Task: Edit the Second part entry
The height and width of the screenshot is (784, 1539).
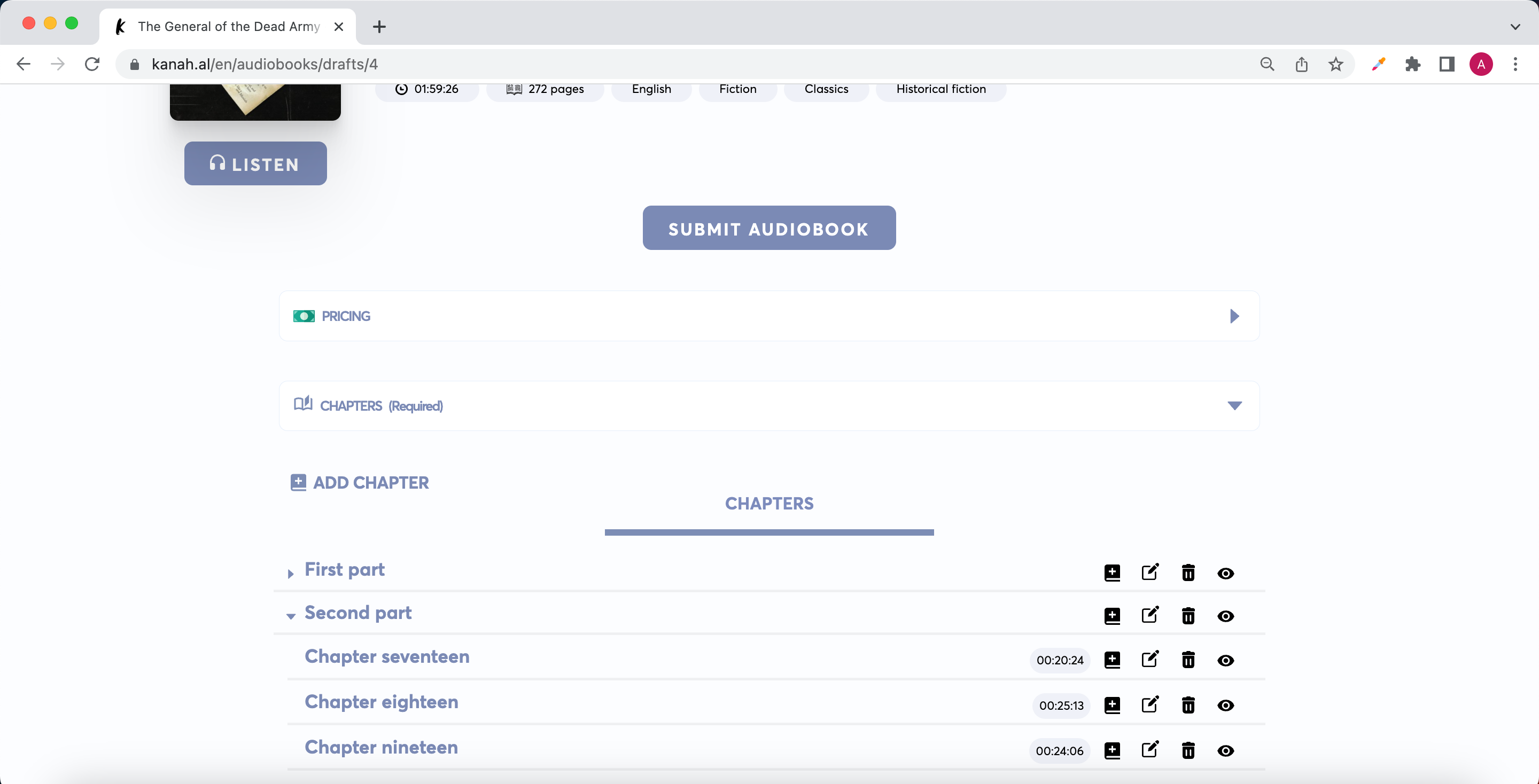Action: 1150,615
